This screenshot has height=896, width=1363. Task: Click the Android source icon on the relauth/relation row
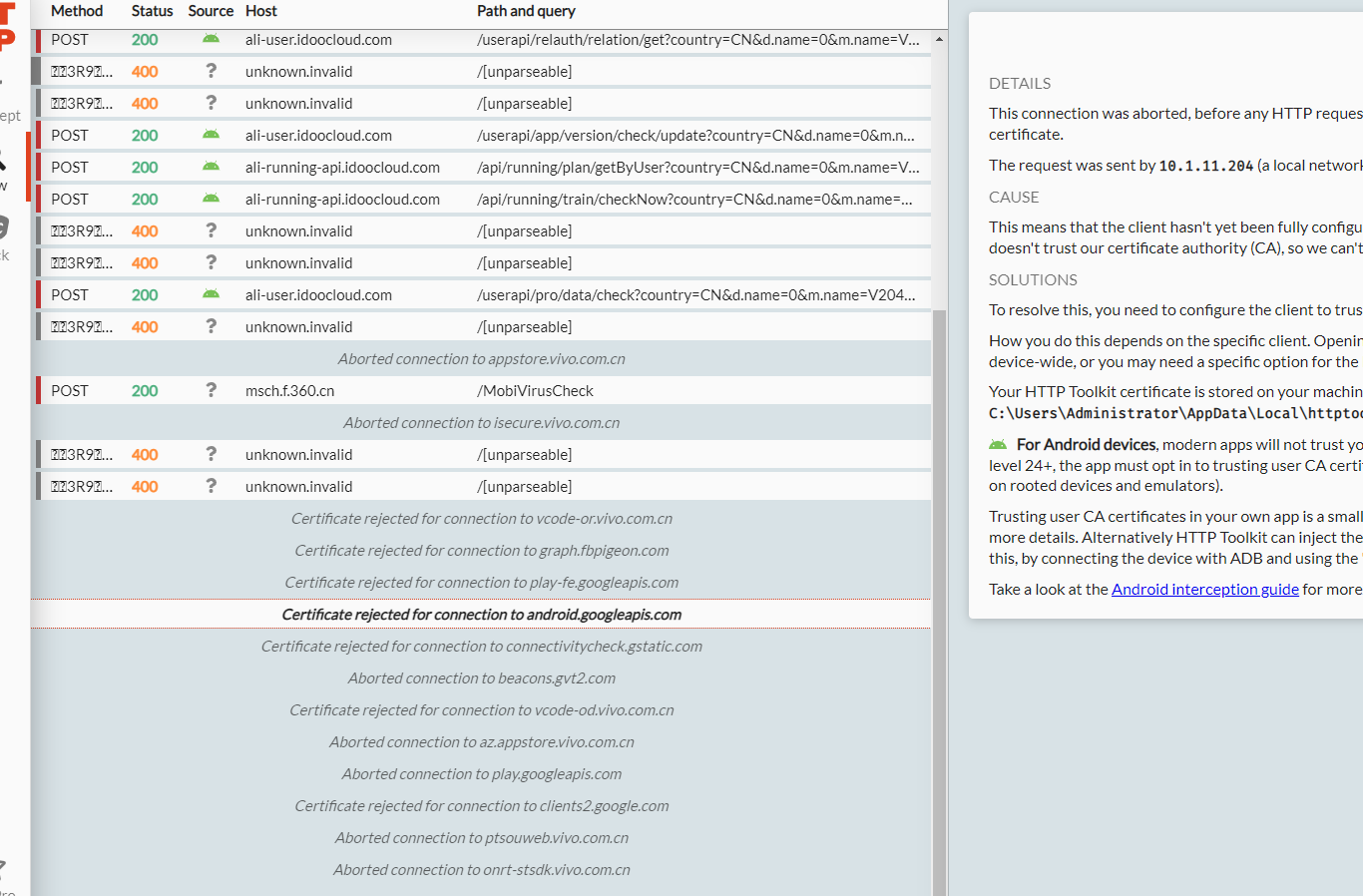(211, 40)
